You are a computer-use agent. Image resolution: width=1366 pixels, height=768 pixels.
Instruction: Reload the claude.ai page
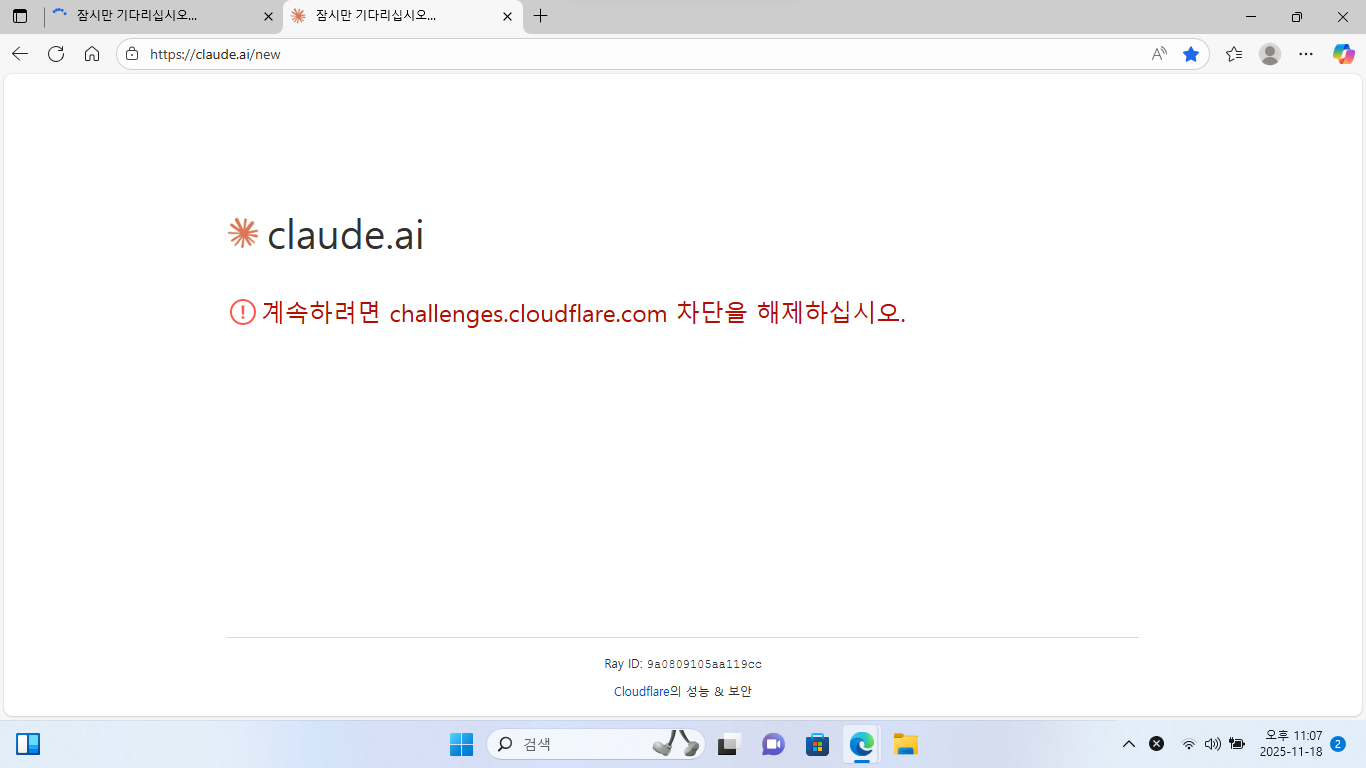56,54
